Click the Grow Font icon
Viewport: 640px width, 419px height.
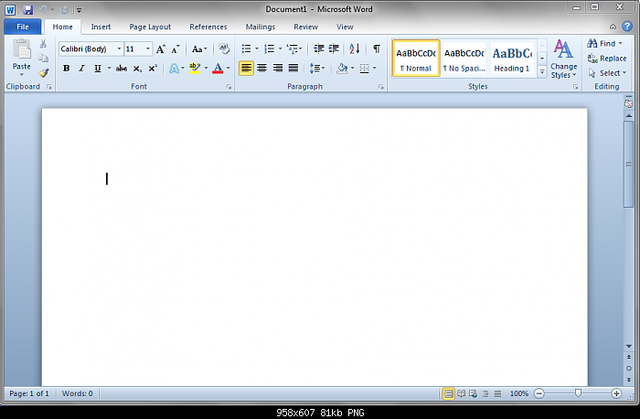(160, 49)
